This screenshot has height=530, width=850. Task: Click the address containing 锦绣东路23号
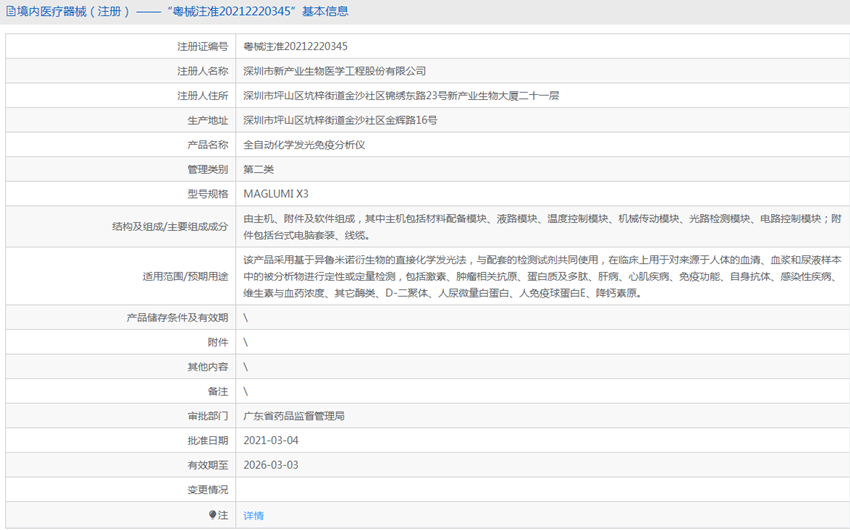click(x=401, y=96)
